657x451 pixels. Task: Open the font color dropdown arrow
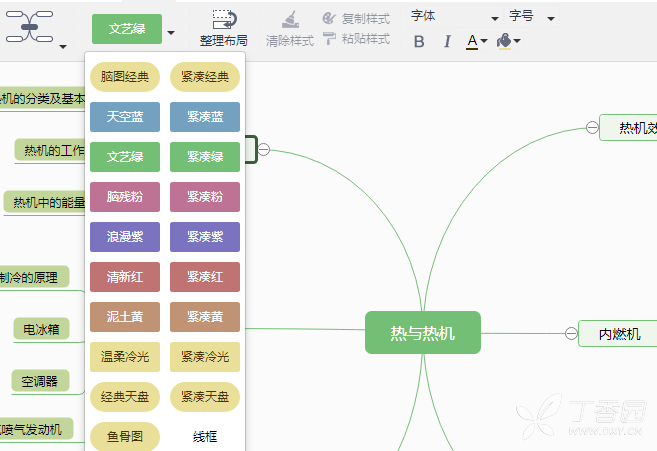coord(484,41)
